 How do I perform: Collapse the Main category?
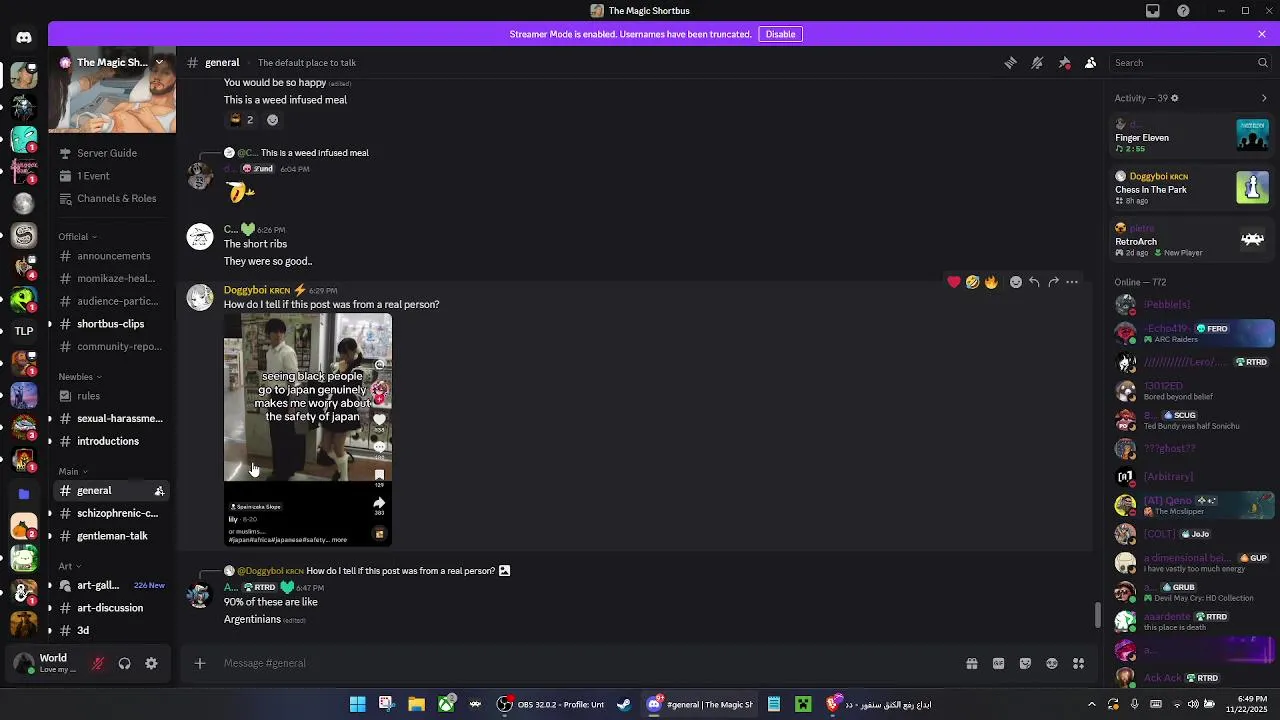72,472
